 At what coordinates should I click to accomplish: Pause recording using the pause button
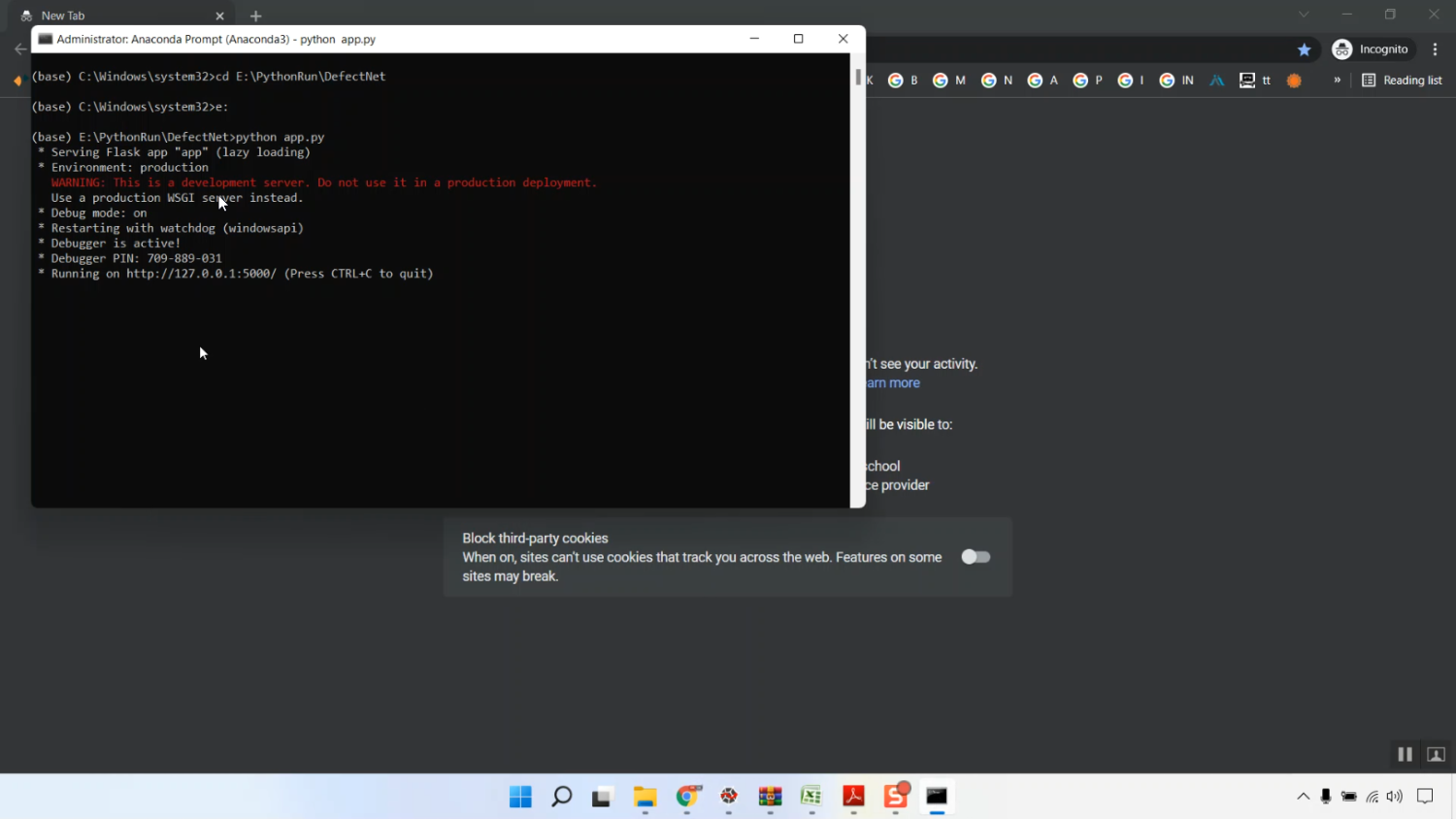point(1405,754)
